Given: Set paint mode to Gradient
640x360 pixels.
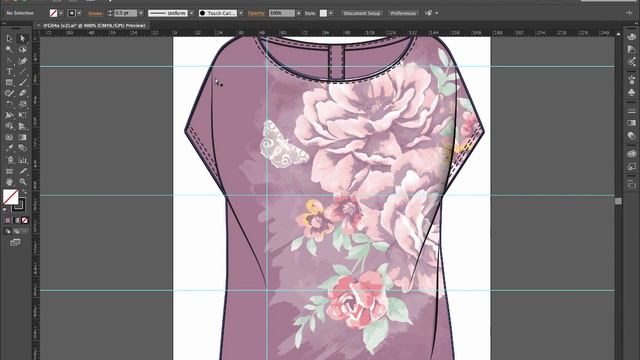Looking at the screenshot, I should pos(16,220).
